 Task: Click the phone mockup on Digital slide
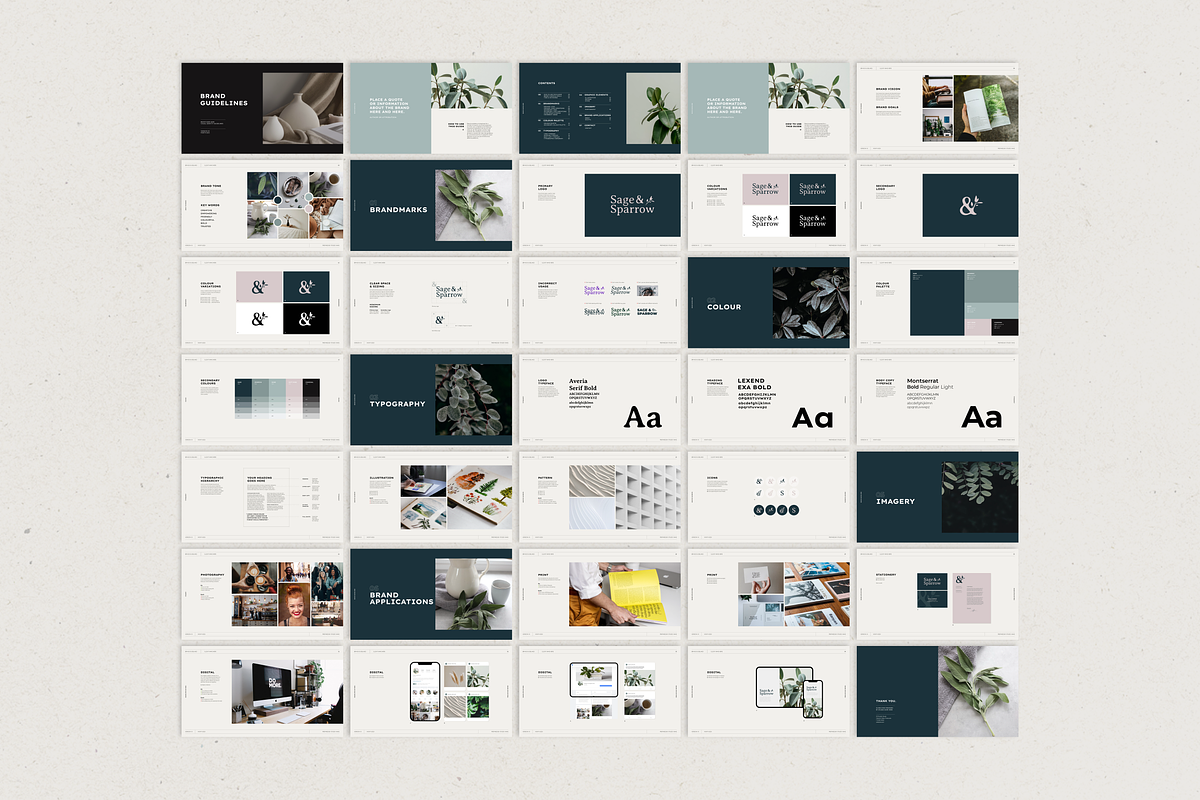pyautogui.click(x=425, y=690)
